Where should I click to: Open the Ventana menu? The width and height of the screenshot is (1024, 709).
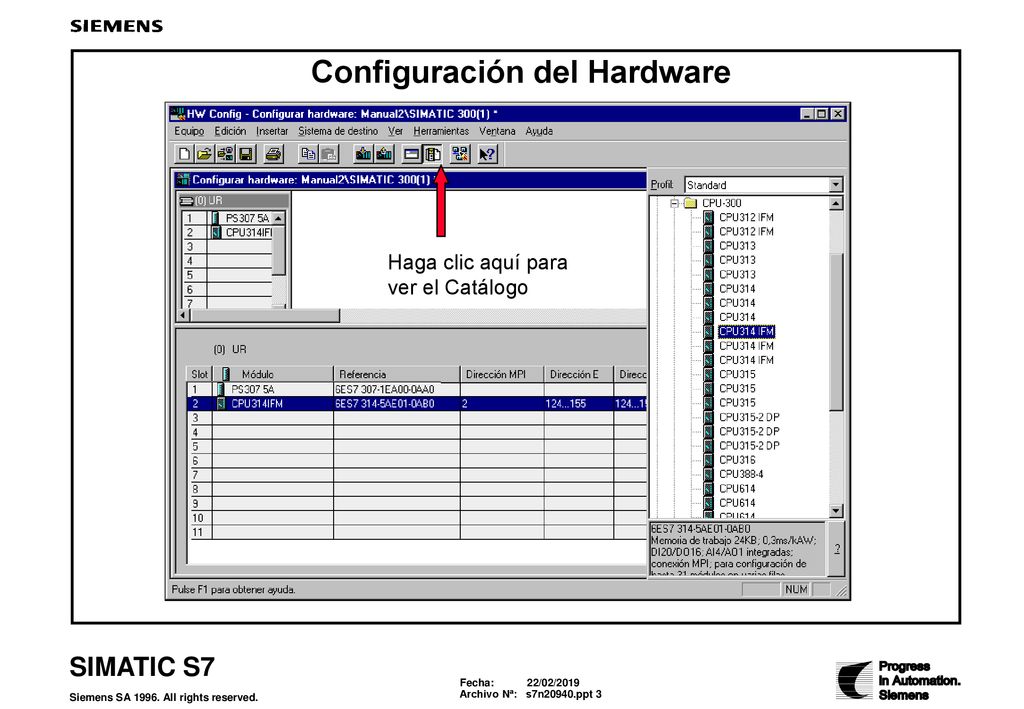[x=498, y=131]
